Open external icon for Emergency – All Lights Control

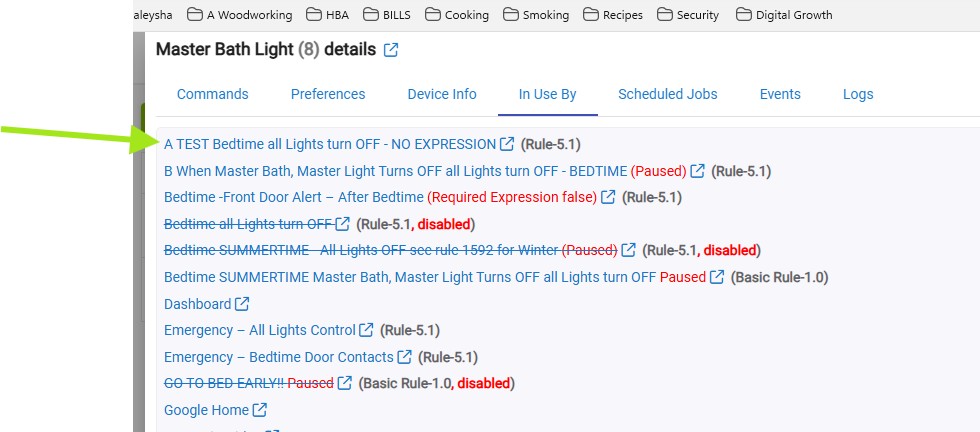click(x=366, y=330)
